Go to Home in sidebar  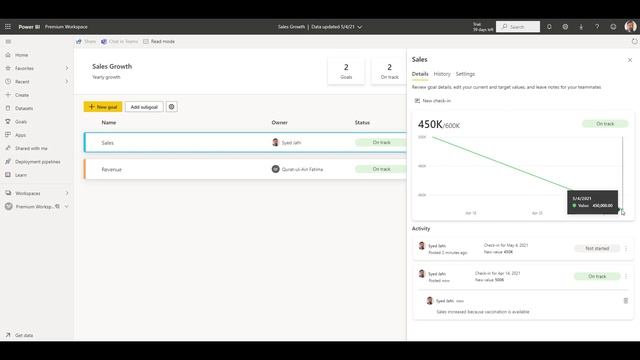(22, 55)
